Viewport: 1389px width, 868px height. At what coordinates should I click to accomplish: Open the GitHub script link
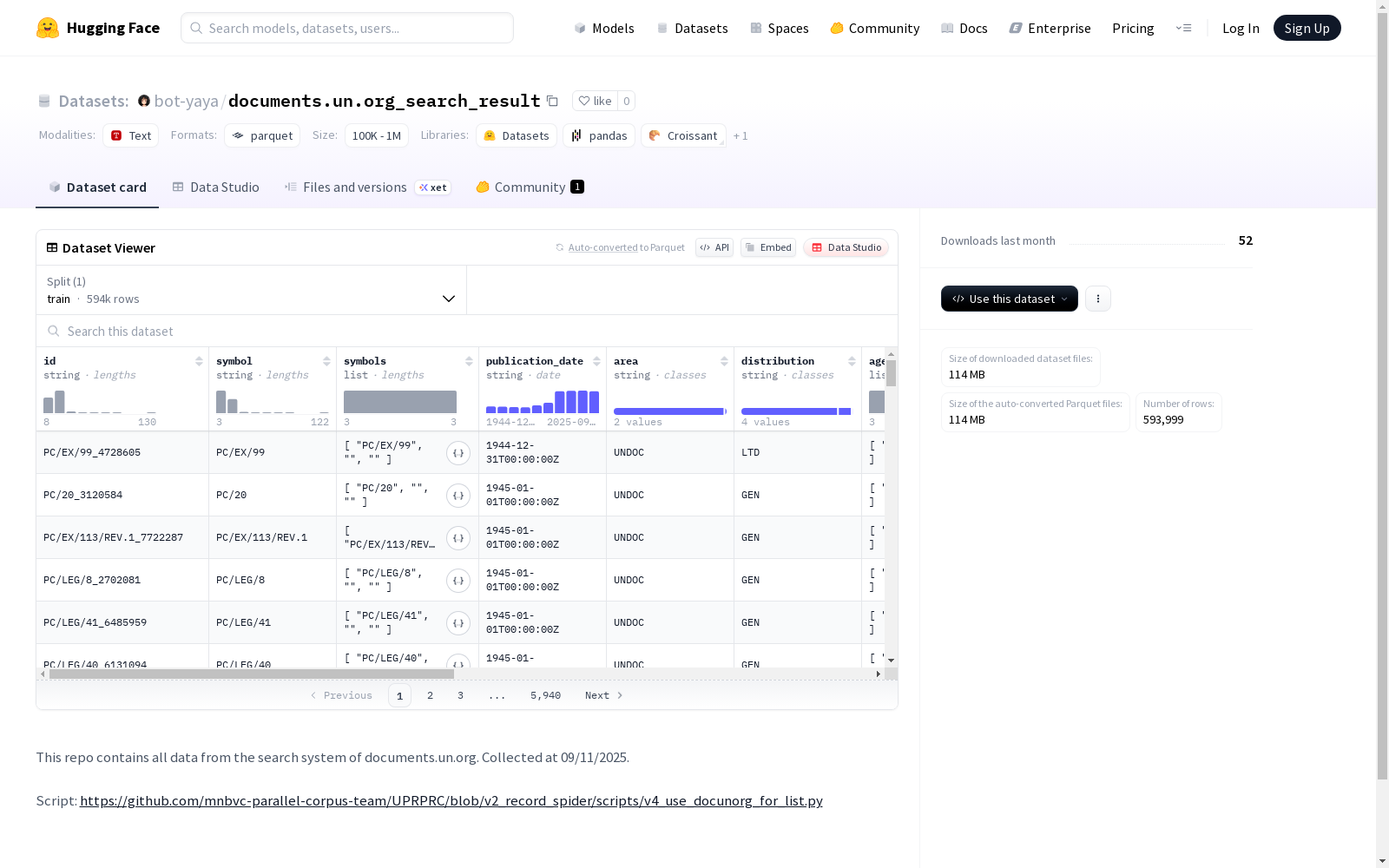pos(451,800)
